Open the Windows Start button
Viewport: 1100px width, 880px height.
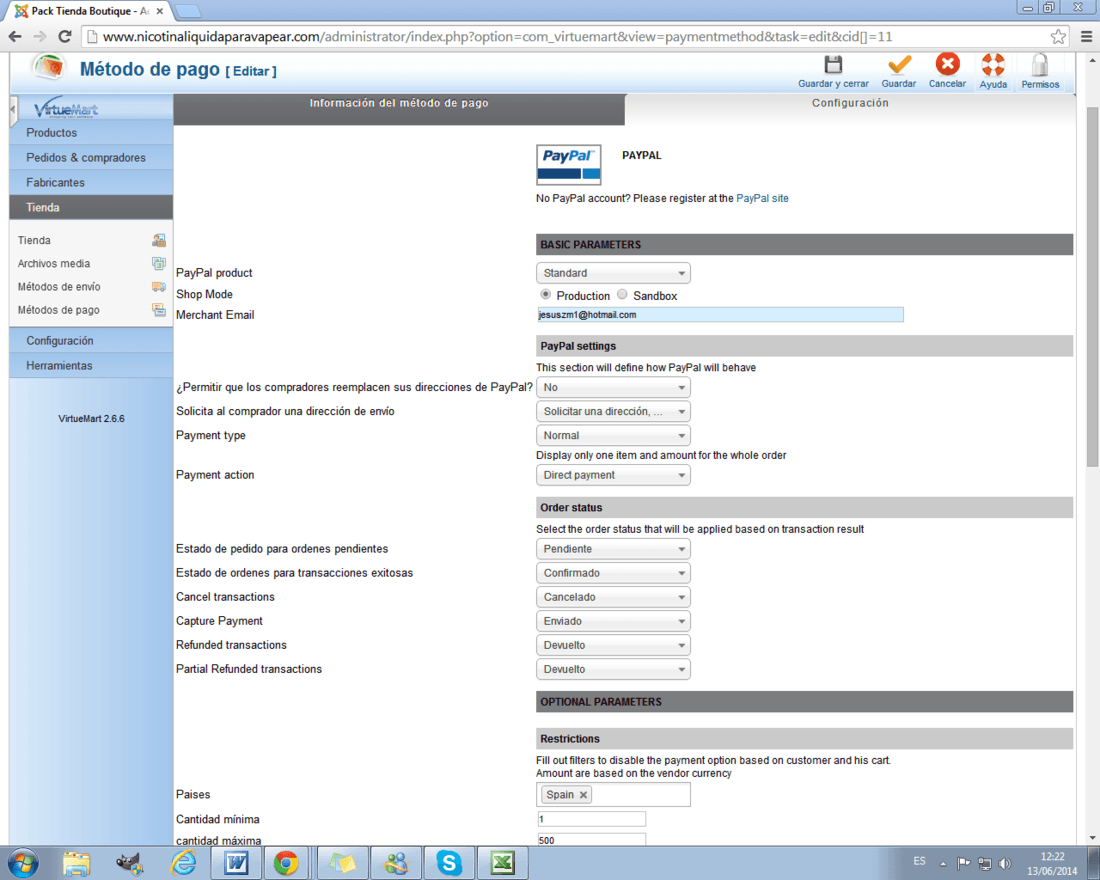click(x=22, y=863)
